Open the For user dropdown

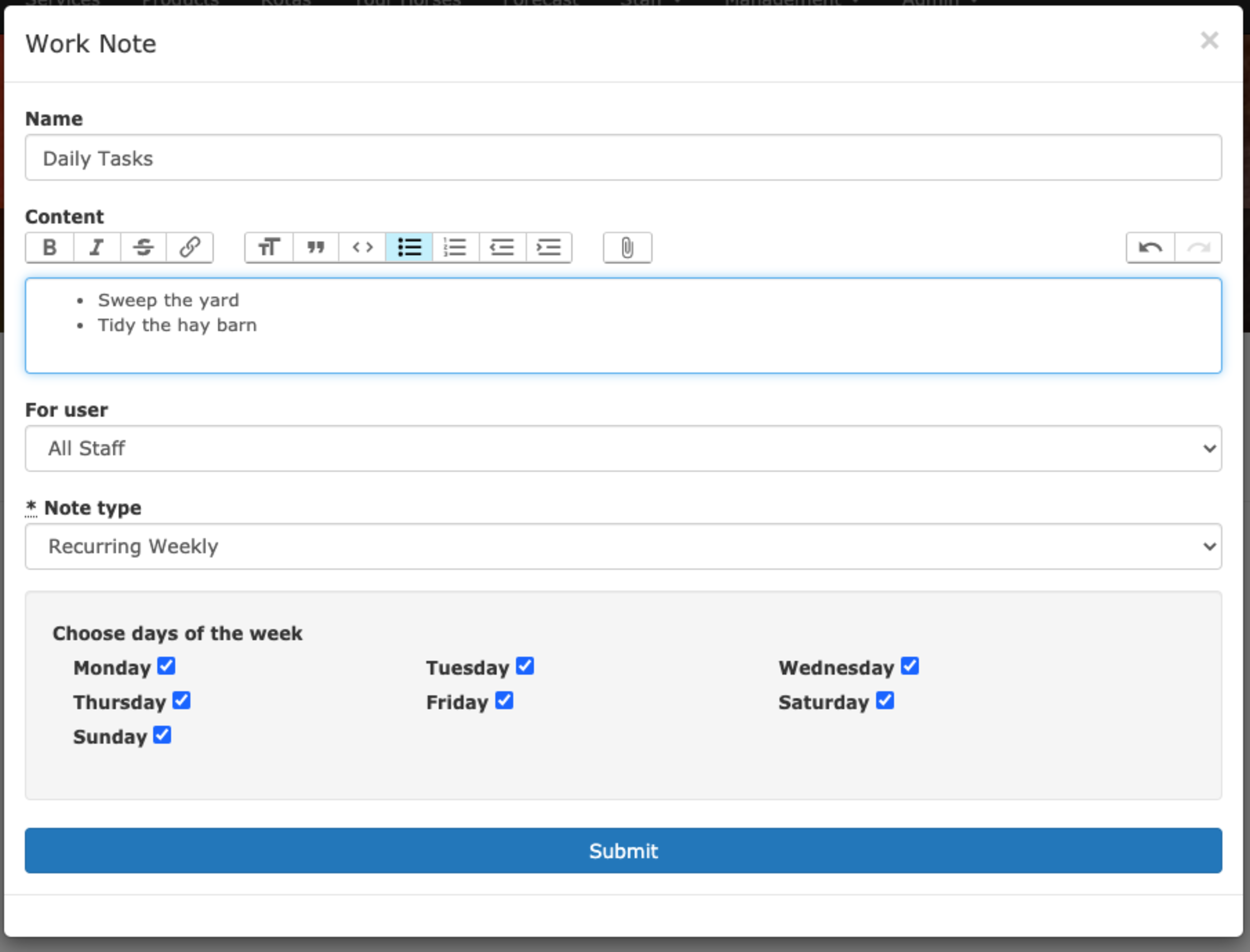(x=623, y=448)
